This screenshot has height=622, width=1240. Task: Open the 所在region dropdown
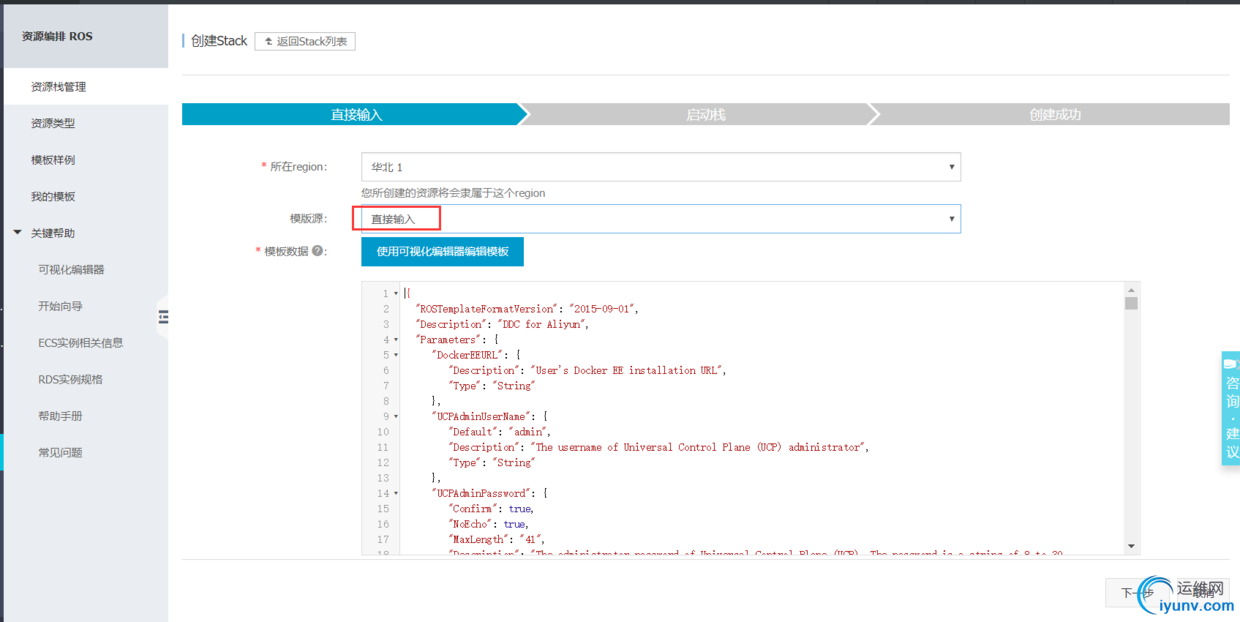click(x=661, y=167)
